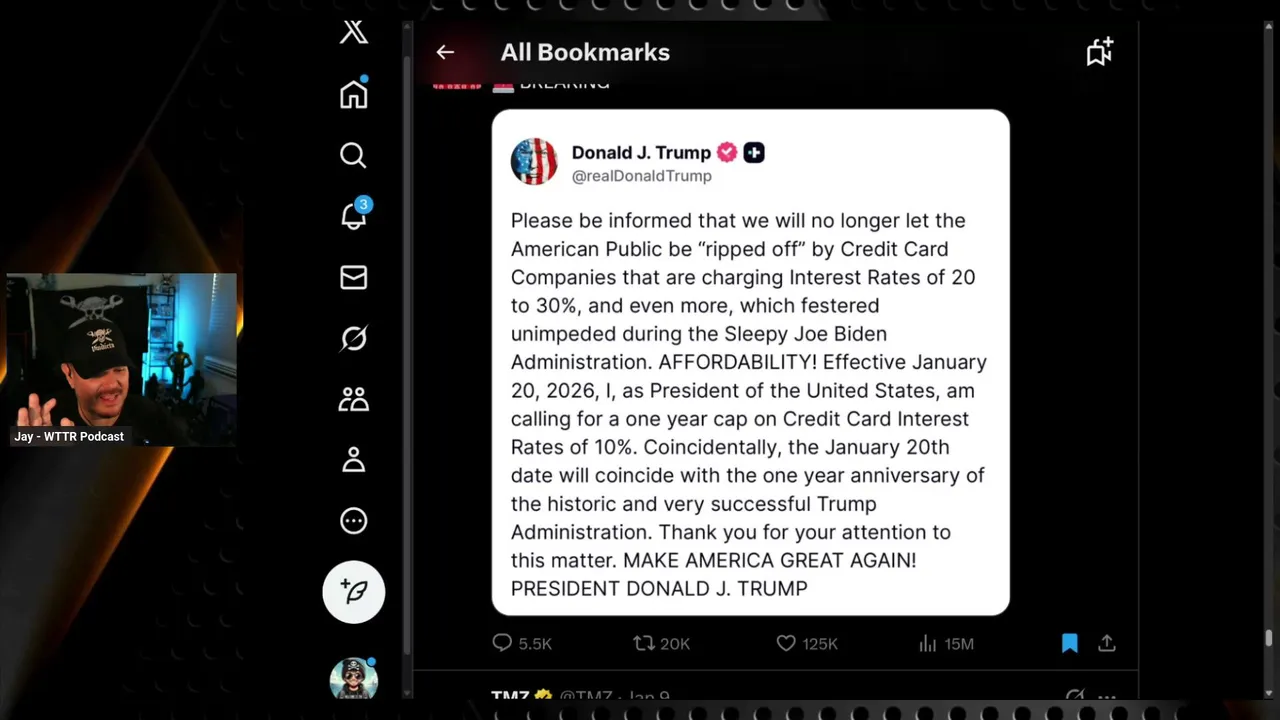Expand the More circle menu
Viewport: 1280px width, 720px height.
[354, 521]
